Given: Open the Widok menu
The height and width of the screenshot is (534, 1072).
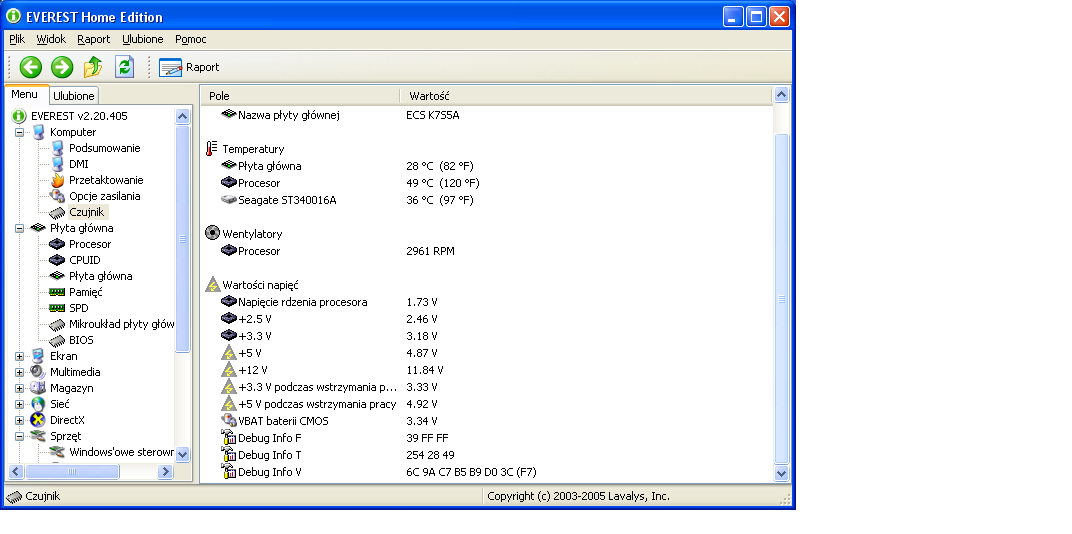Looking at the screenshot, I should pyautogui.click(x=51, y=39).
